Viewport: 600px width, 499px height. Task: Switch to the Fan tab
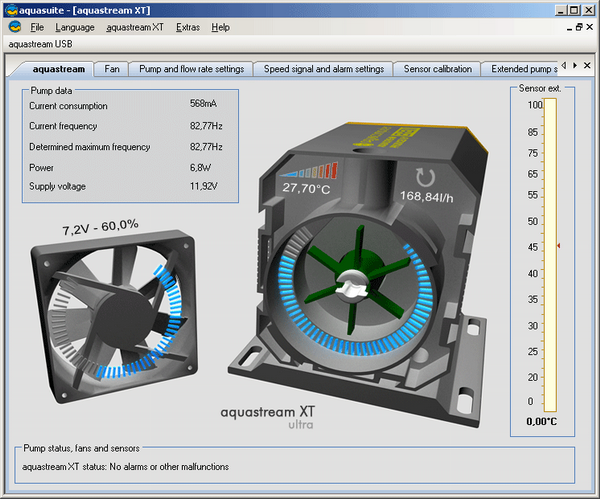[112, 69]
